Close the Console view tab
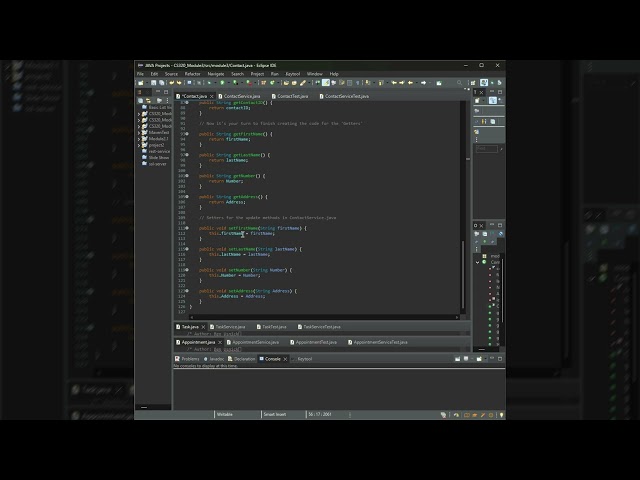The image size is (640, 480). tap(285, 359)
